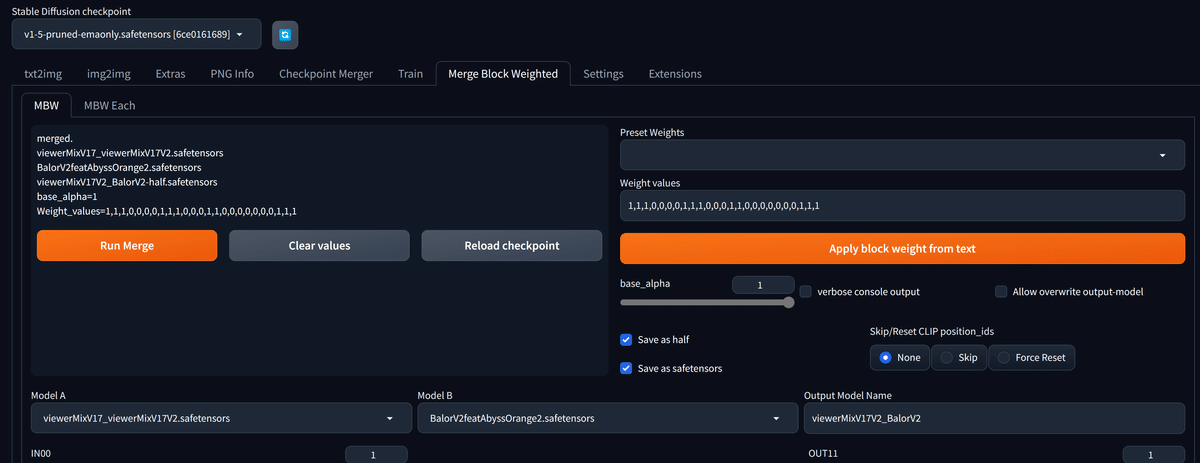The image size is (1200, 463).
Task: Click the viewerMixV17V2_BalorV2-half.safetensors log line
Action: (x=127, y=183)
